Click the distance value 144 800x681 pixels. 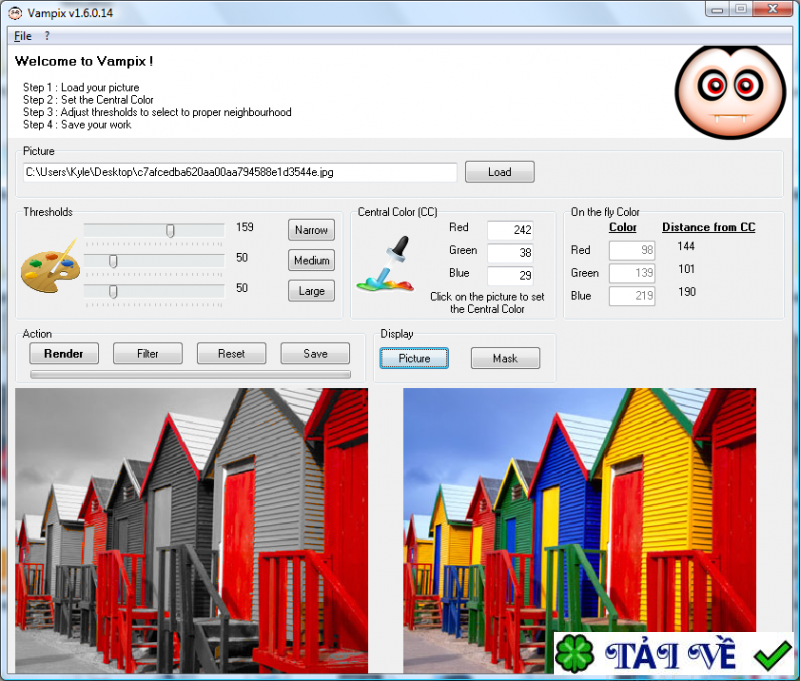(686, 246)
